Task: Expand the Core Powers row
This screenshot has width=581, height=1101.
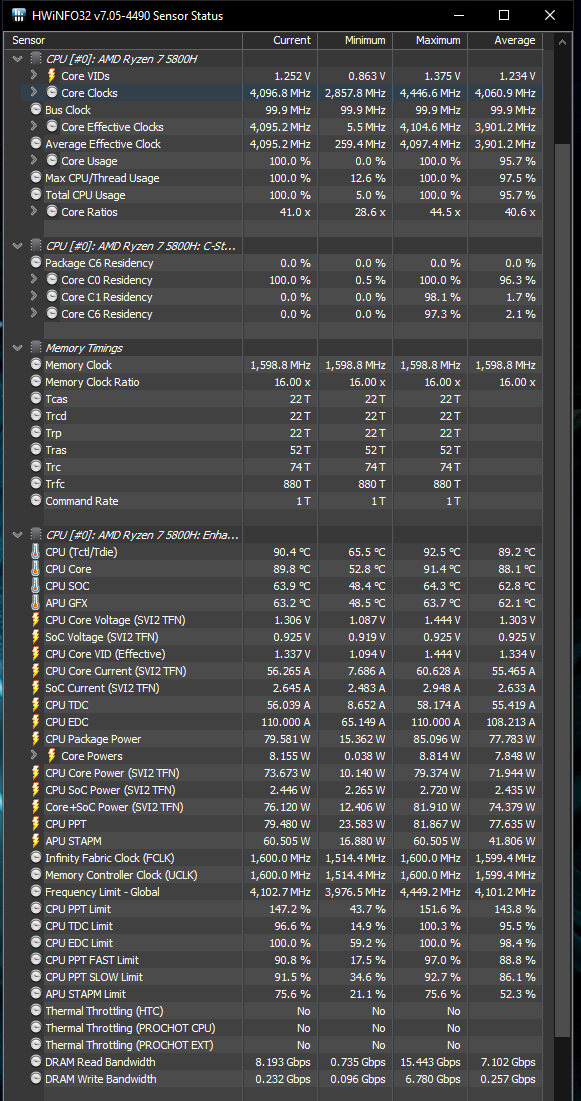Action: (34, 756)
